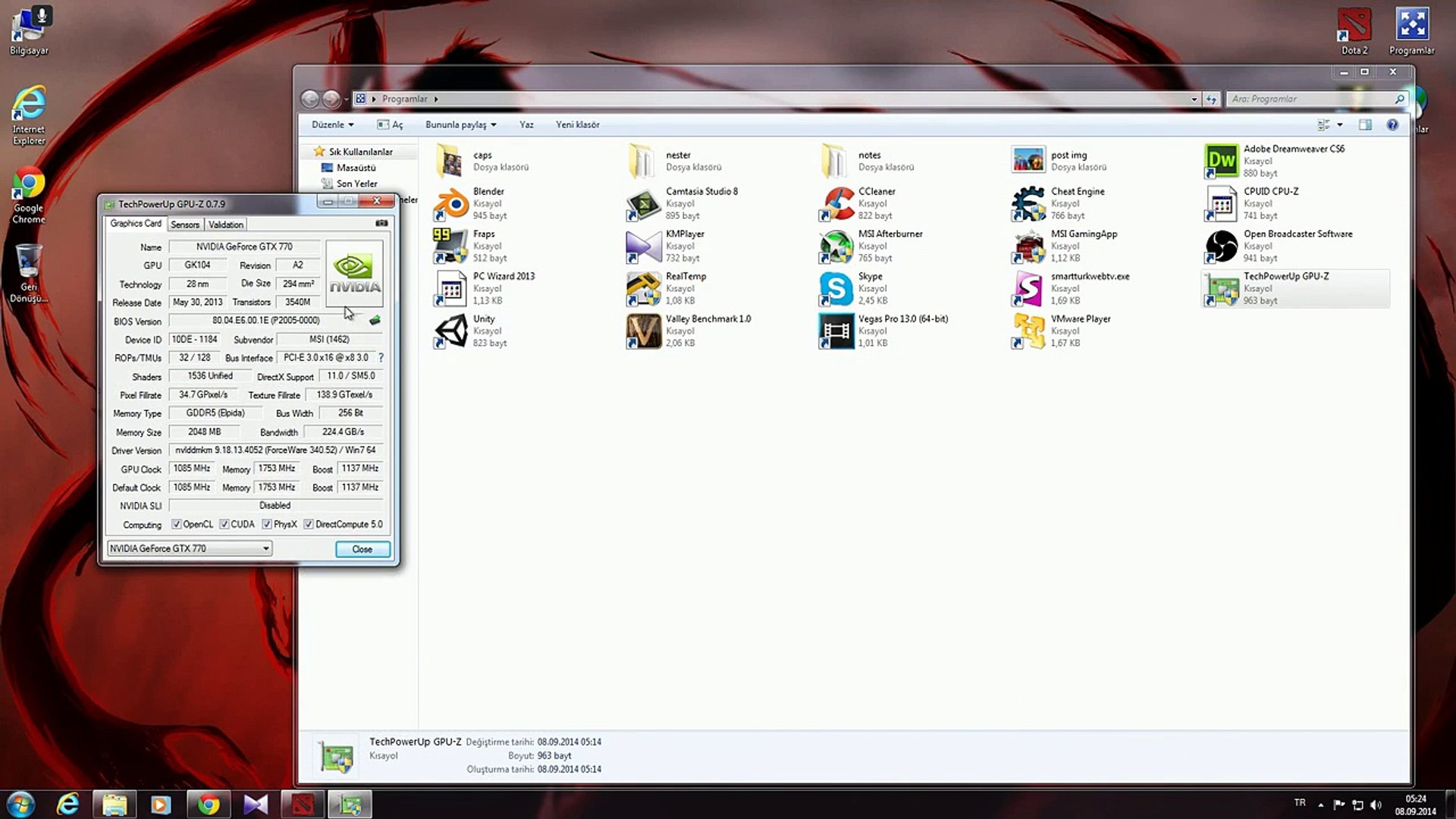Switch to the Validation tab
The height and width of the screenshot is (819, 1456).
pyautogui.click(x=226, y=224)
